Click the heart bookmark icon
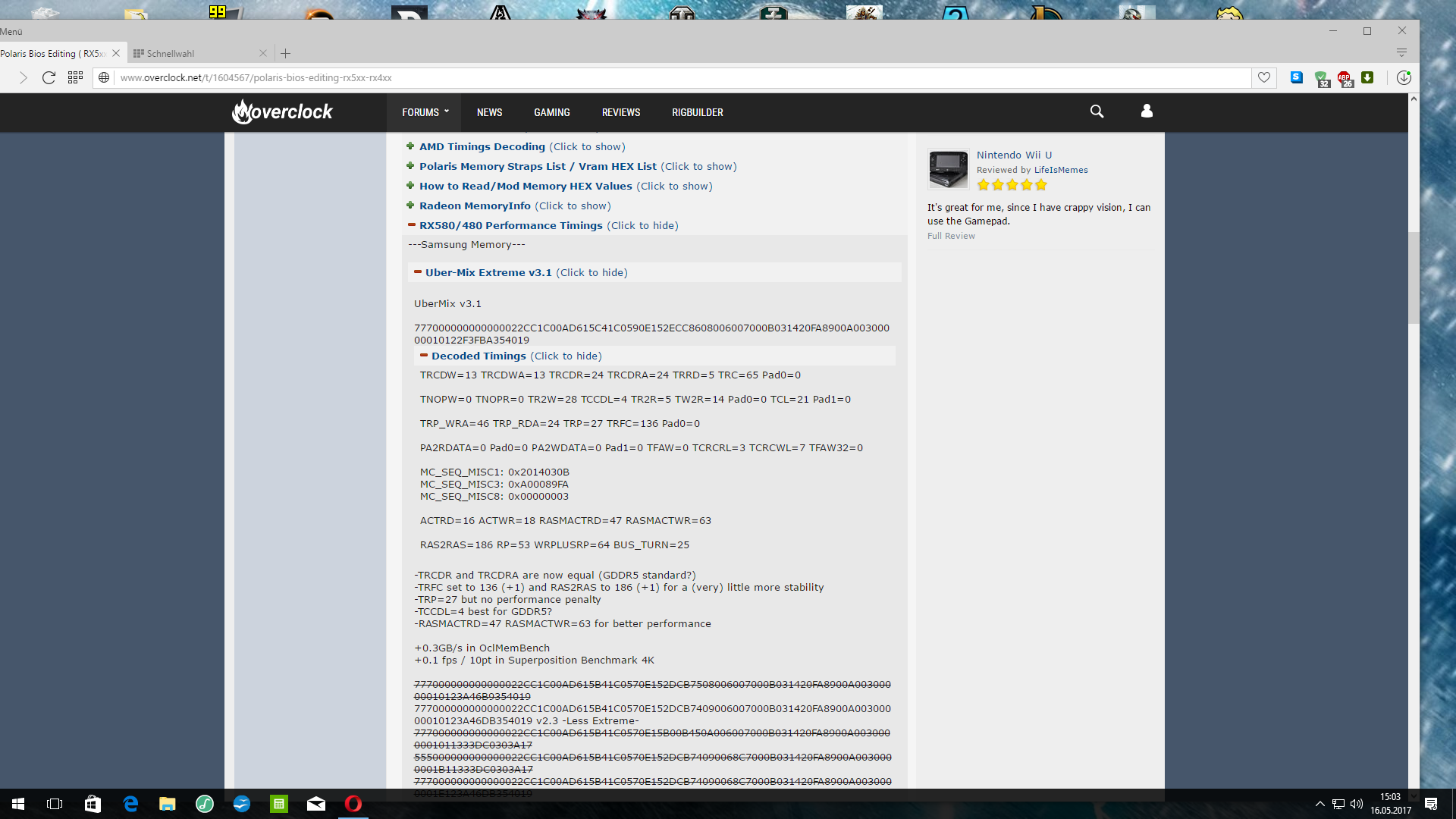The width and height of the screenshot is (1456, 819). [x=1264, y=77]
